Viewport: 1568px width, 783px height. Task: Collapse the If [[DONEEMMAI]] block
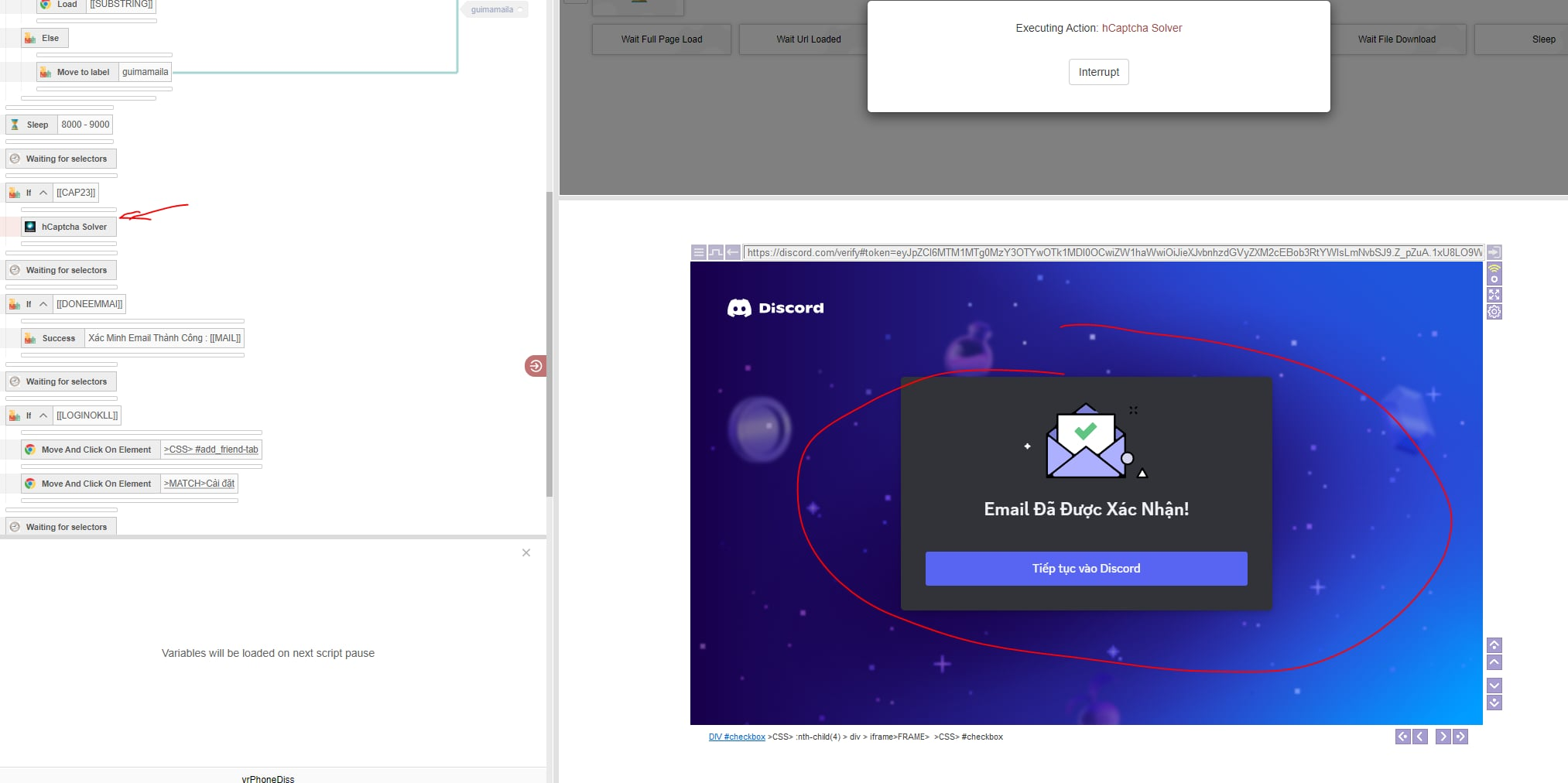click(43, 304)
